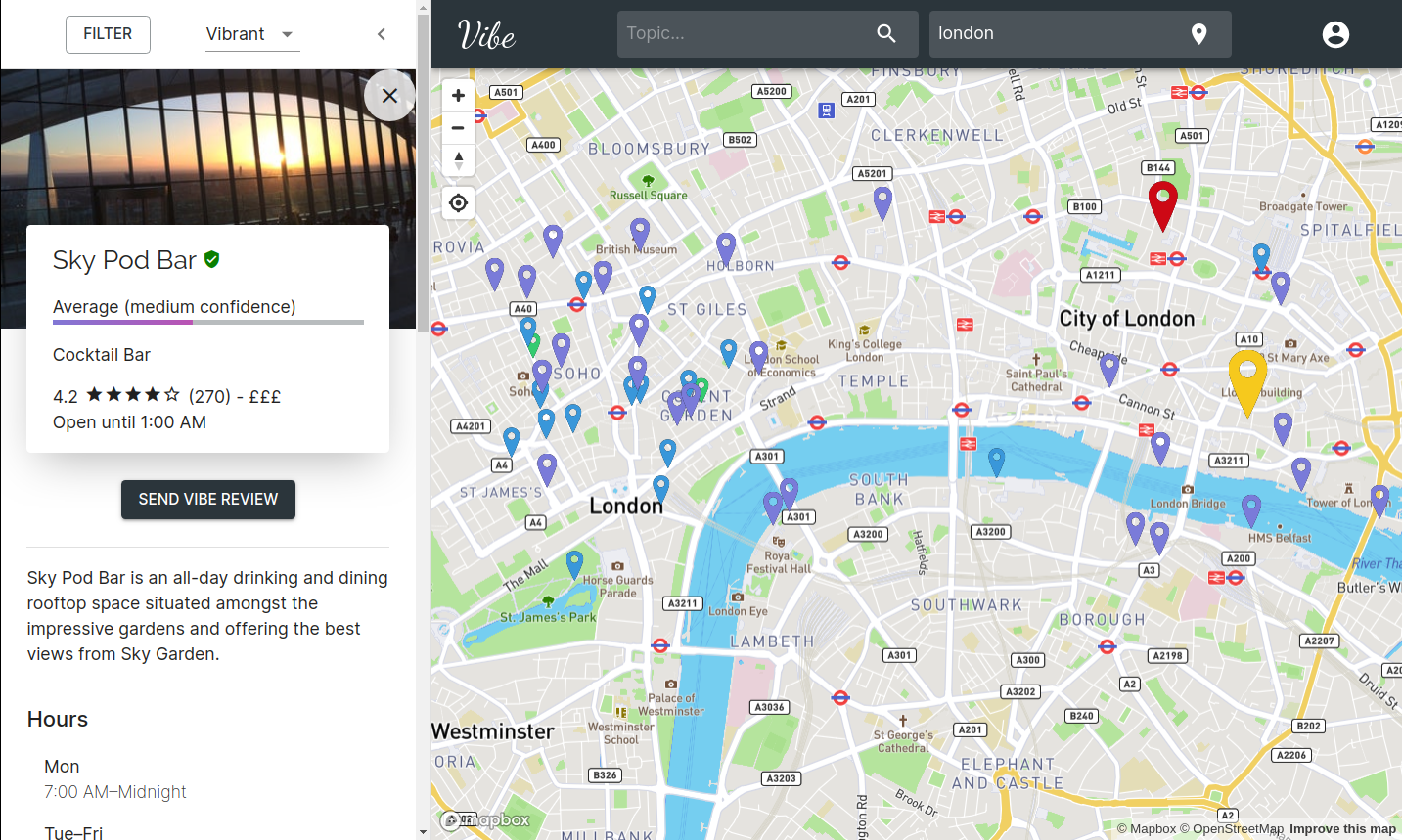Open the Mapbox attribution link

tap(1147, 829)
